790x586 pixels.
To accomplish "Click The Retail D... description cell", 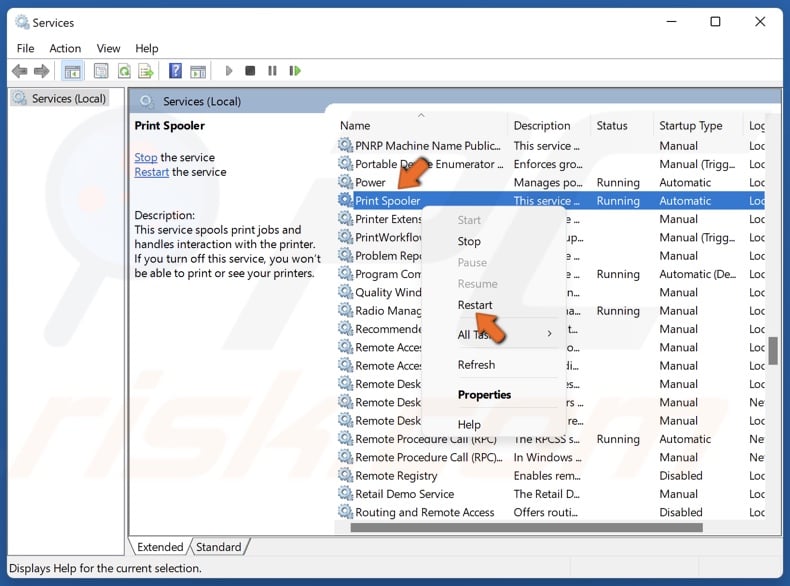I will pyautogui.click(x=547, y=494).
